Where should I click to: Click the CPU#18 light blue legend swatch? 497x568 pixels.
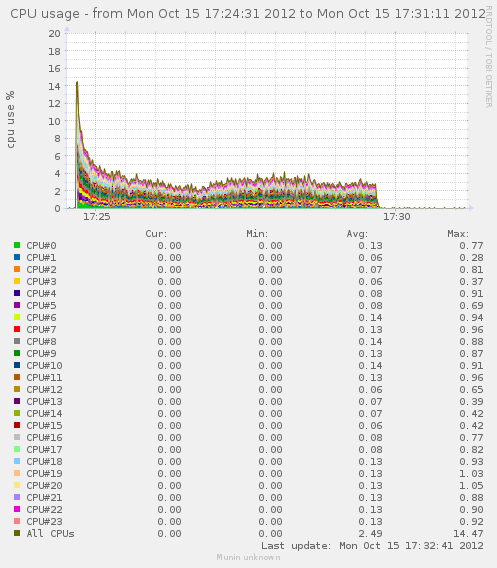pyautogui.click(x=17, y=461)
